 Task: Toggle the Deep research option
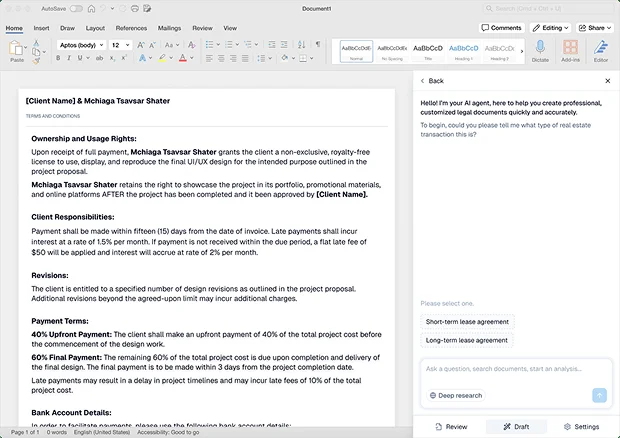456,395
